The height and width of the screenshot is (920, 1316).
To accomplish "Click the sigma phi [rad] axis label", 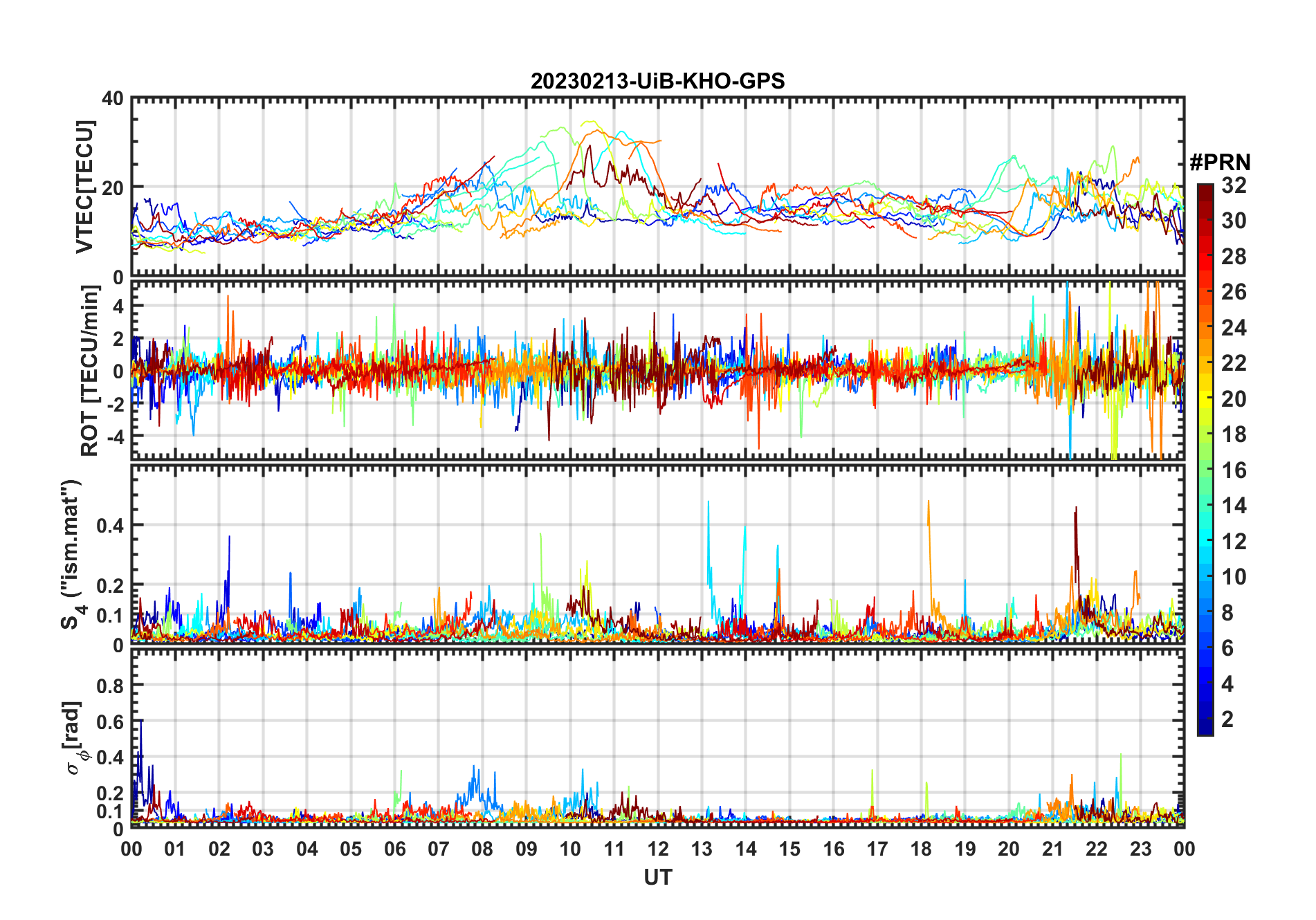I will 75,737.
